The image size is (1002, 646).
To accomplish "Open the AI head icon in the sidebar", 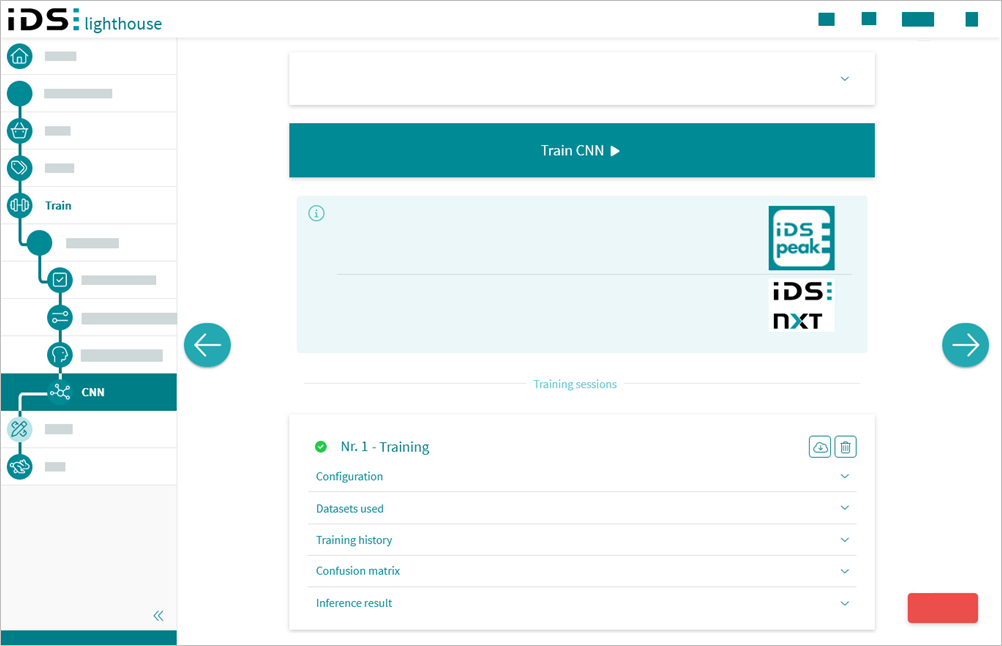I will point(59,354).
